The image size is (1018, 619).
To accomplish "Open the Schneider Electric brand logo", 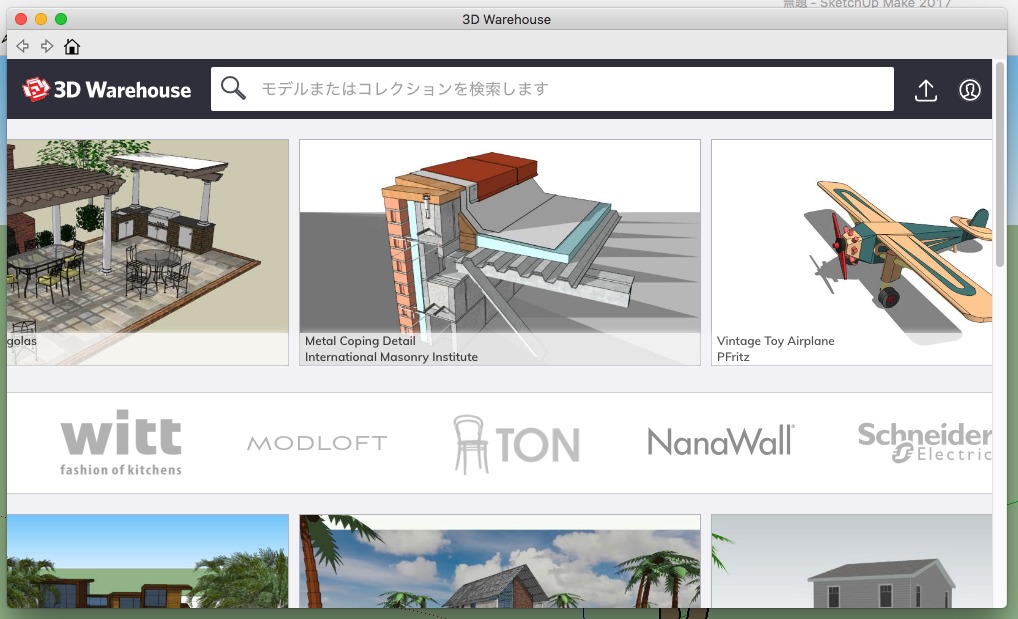I will (x=925, y=442).
